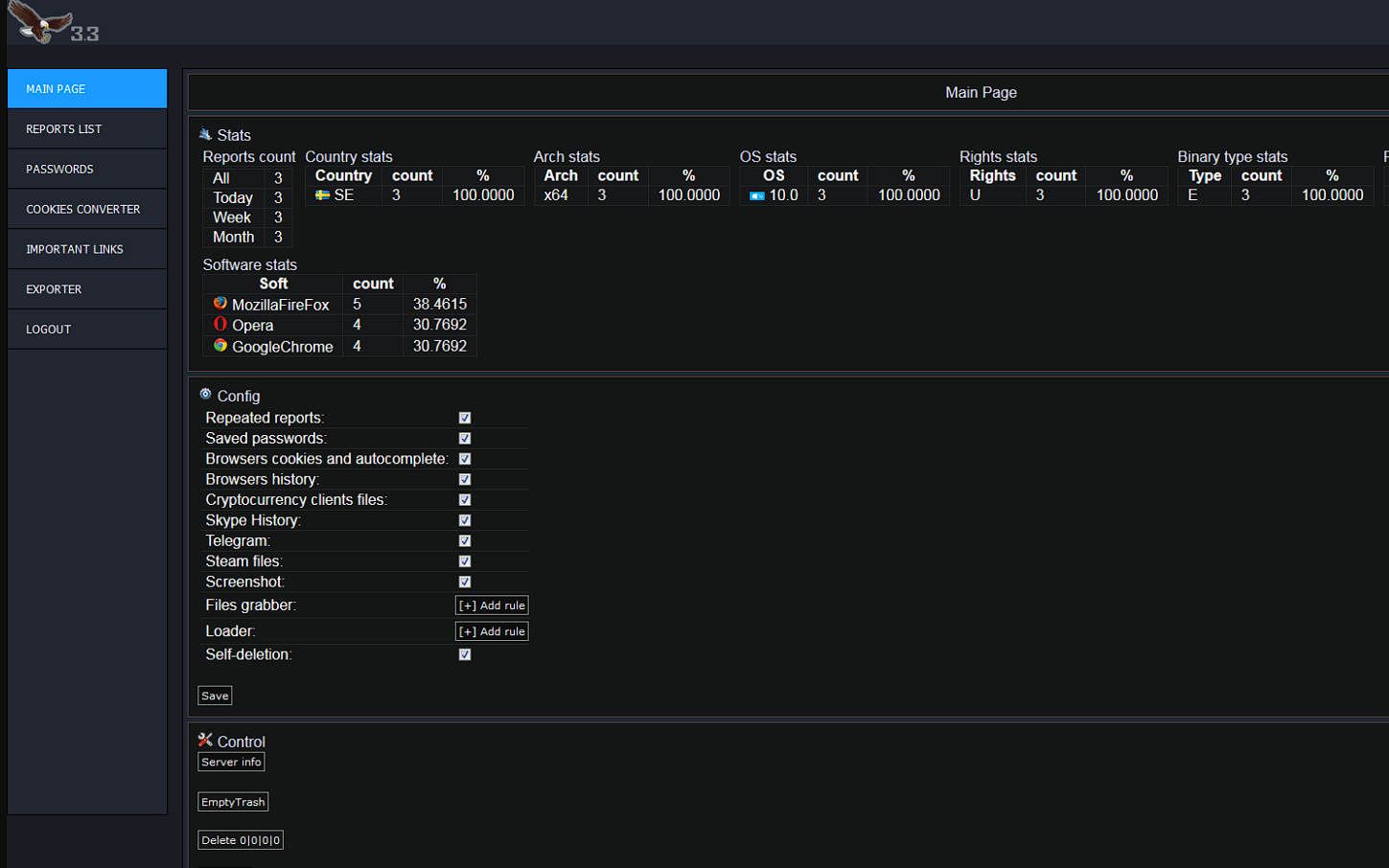The width and height of the screenshot is (1389, 868).
Task: Click Logout in the sidebar
Action: (x=87, y=330)
